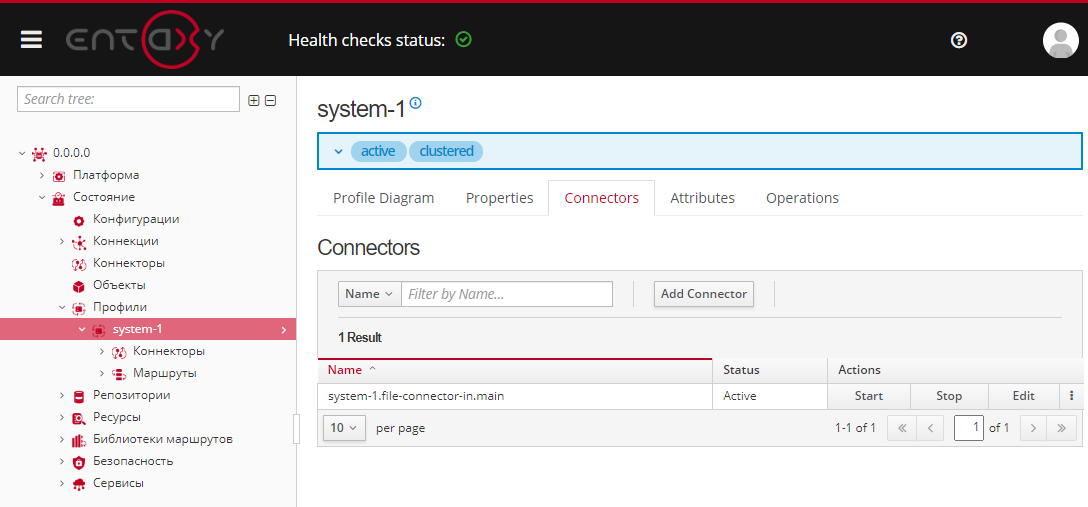Click the Ресурсы node icon

click(x=79, y=418)
